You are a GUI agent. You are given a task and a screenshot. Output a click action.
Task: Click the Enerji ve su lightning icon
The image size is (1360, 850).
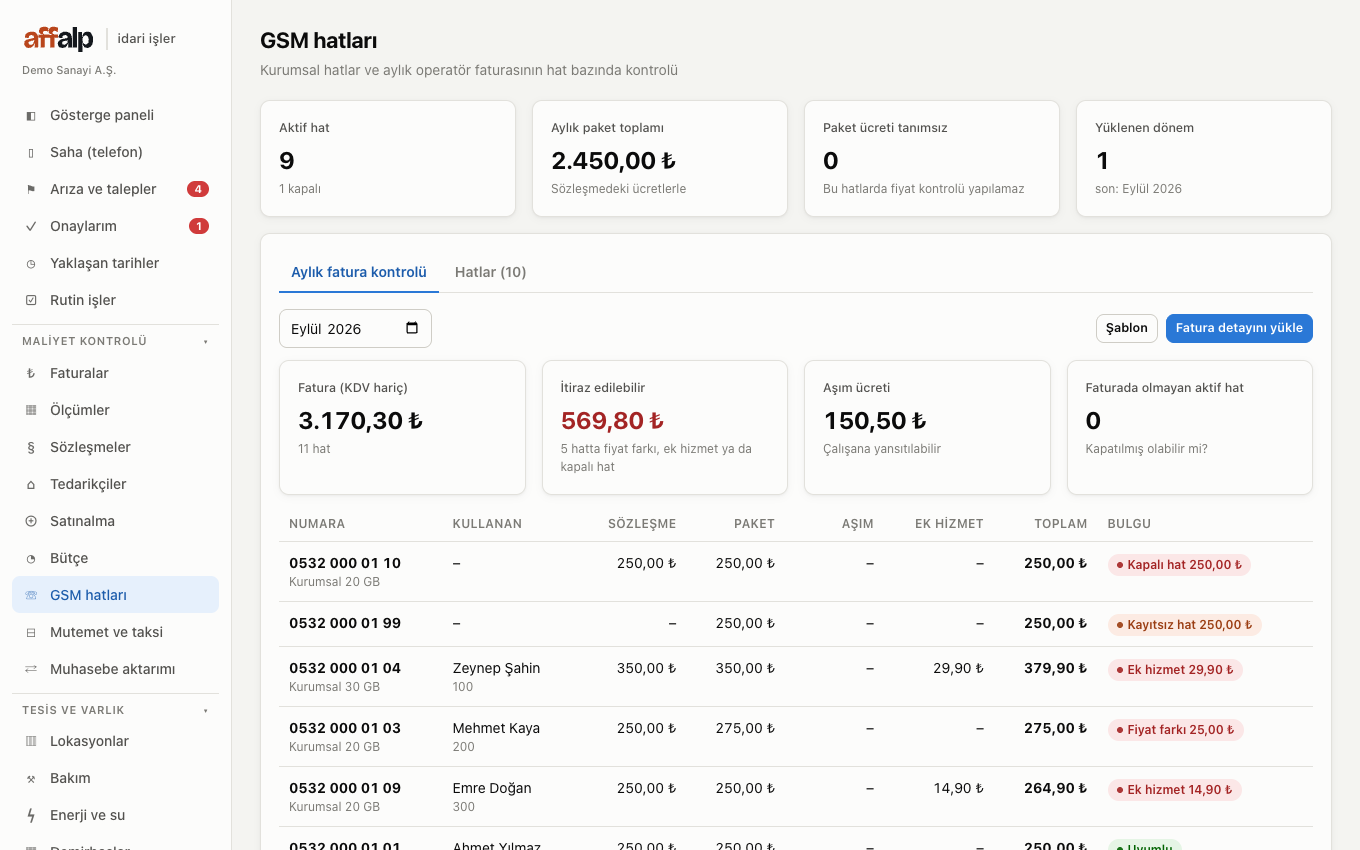click(x=31, y=816)
